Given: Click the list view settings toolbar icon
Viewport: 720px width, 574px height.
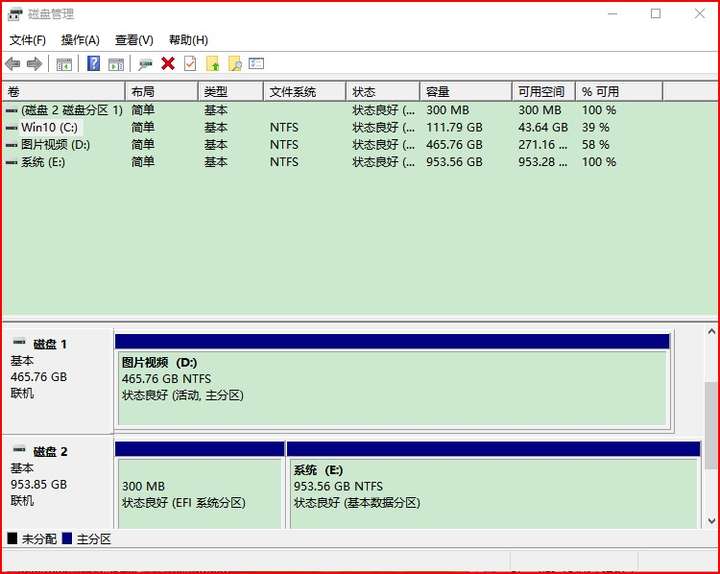Looking at the screenshot, I should (256, 63).
